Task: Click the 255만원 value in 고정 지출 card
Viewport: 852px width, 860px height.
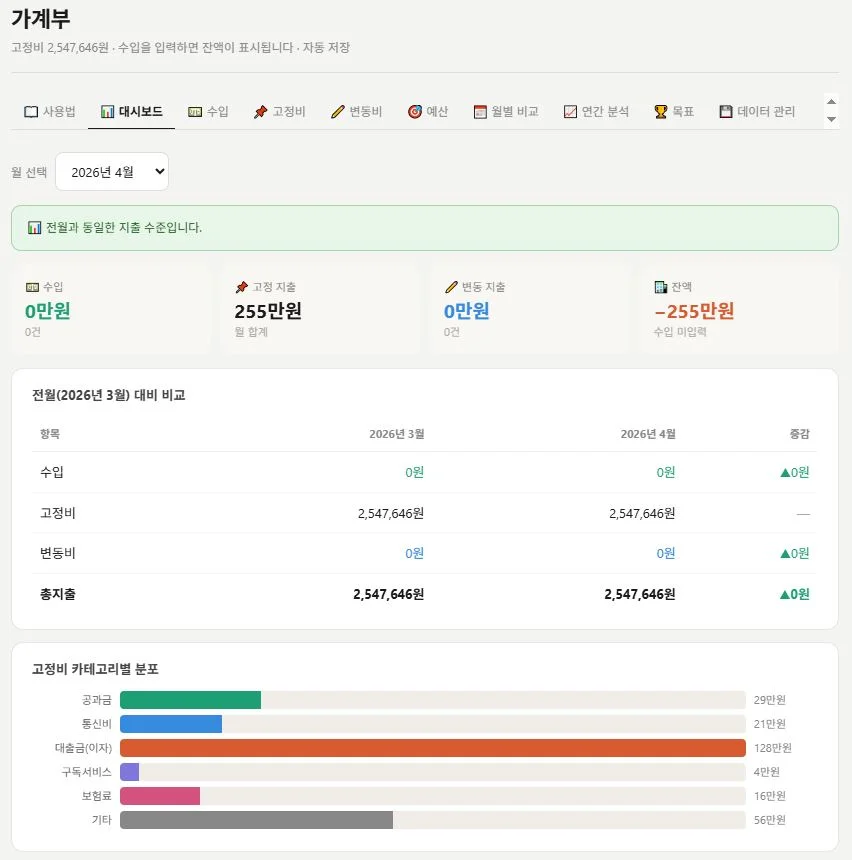Action: (x=268, y=311)
